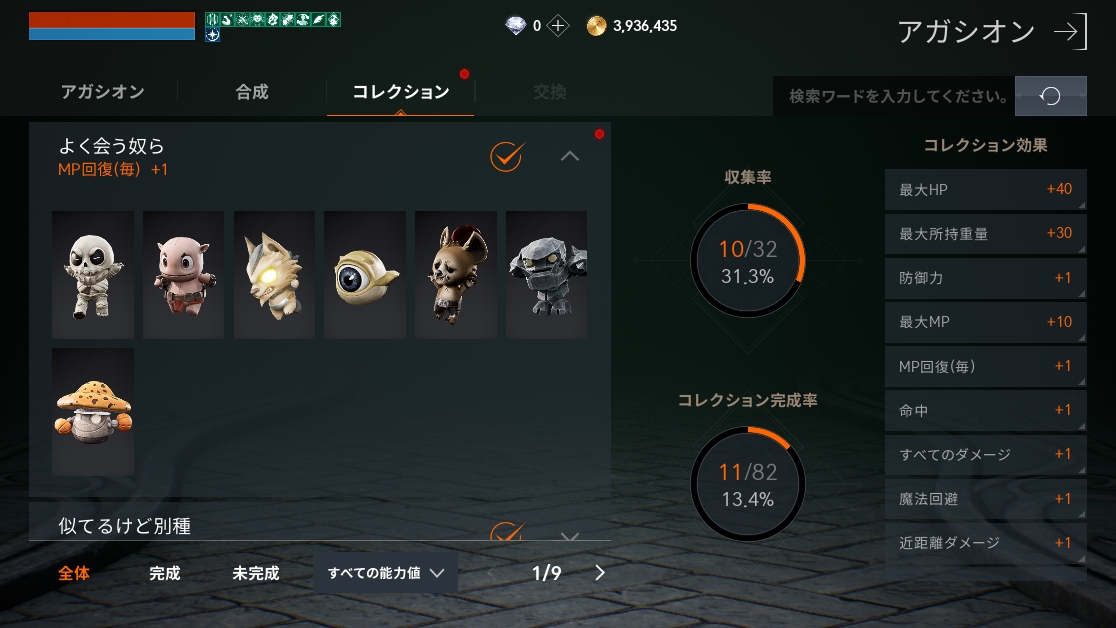
Task: Select the 未完成 filter option
Action: coord(256,573)
